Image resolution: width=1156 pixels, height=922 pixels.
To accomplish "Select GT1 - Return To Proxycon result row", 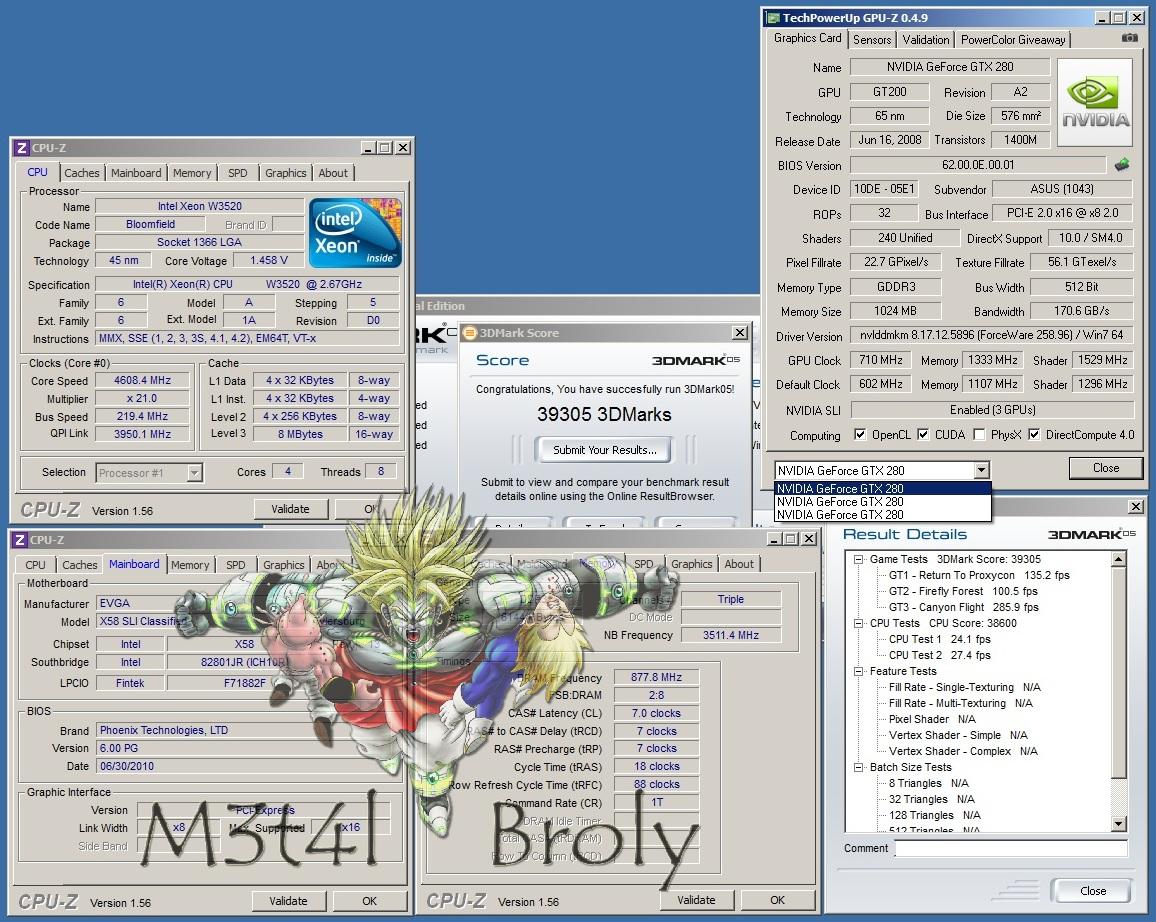I will coord(978,575).
